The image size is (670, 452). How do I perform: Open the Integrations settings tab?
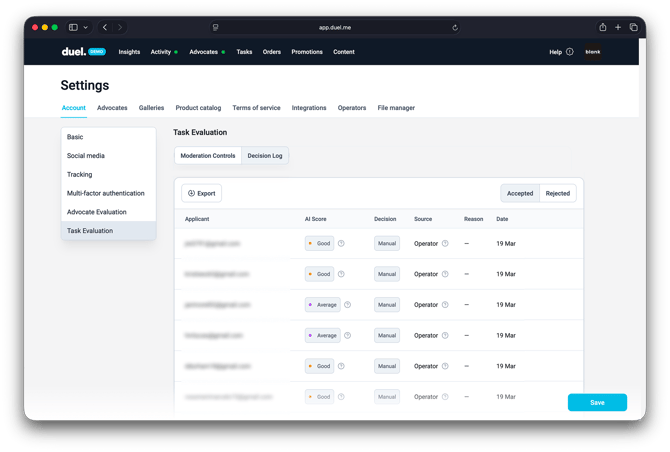tap(309, 108)
